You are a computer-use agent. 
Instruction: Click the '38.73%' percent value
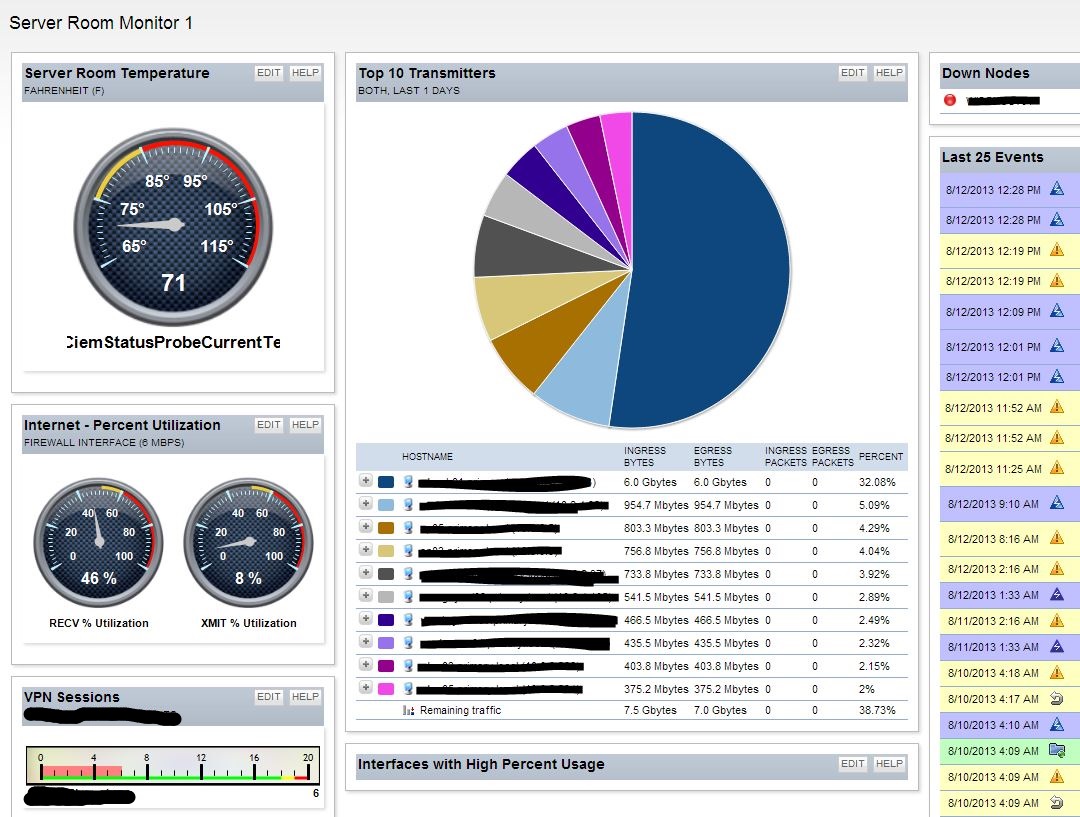point(877,710)
